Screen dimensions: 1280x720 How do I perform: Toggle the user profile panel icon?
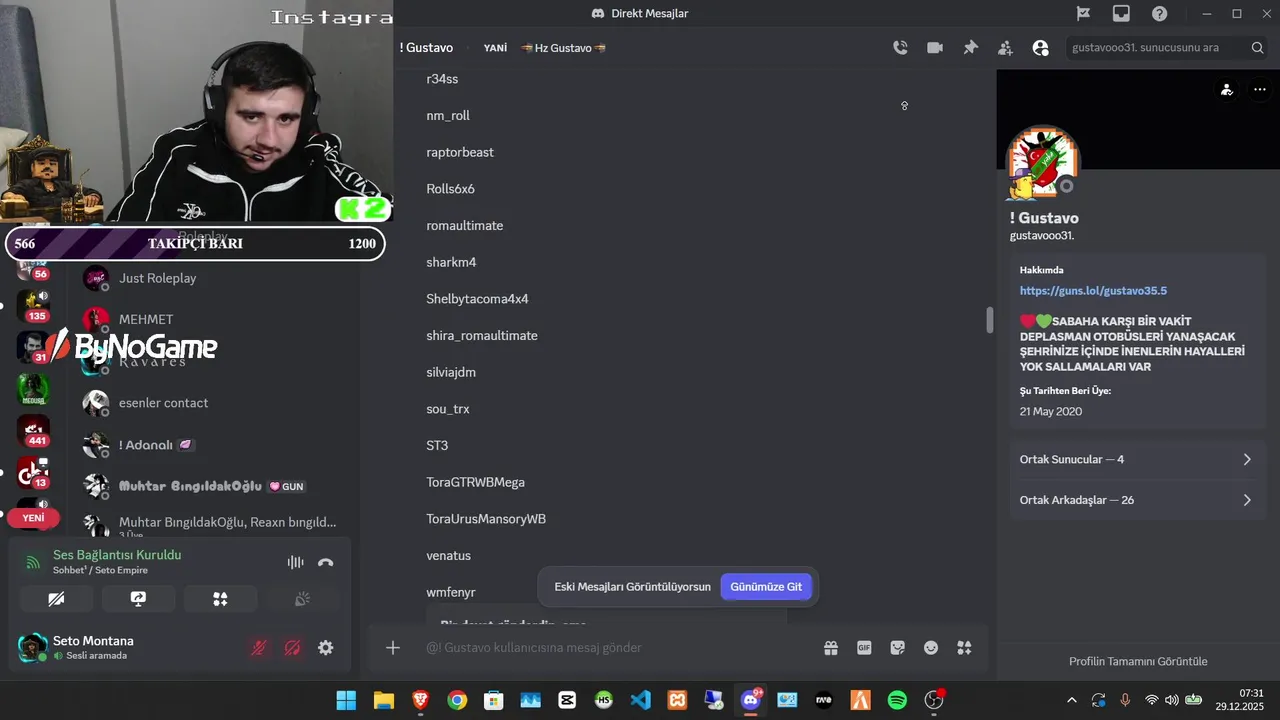tap(1040, 47)
